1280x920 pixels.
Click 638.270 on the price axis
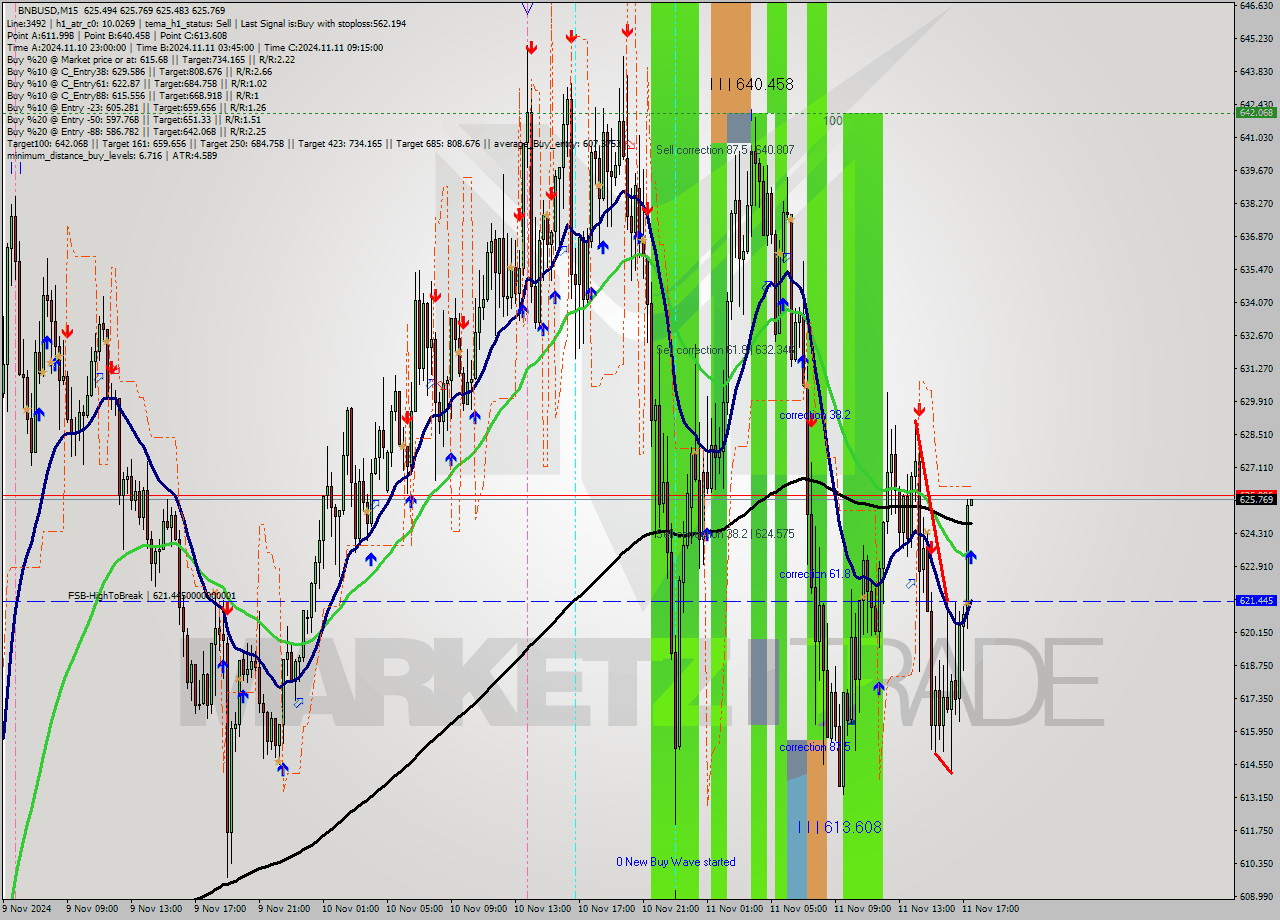[x=1256, y=203]
